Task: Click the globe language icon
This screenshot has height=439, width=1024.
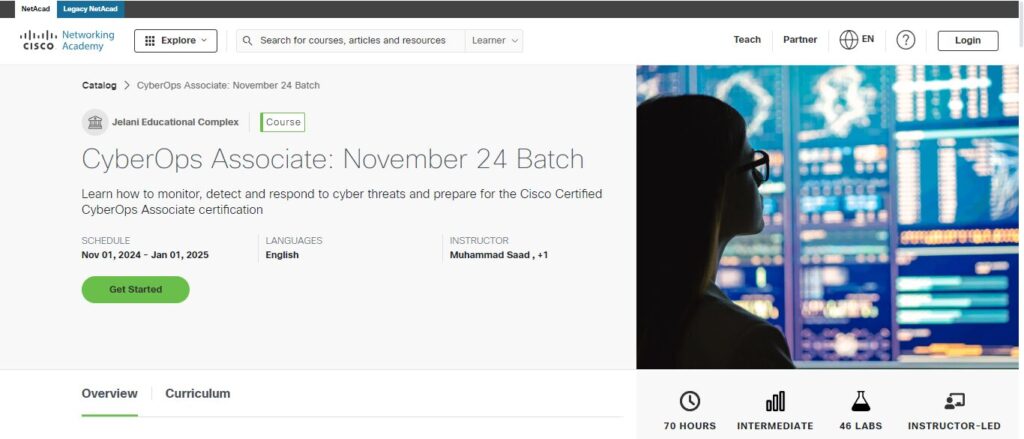Action: [x=848, y=40]
